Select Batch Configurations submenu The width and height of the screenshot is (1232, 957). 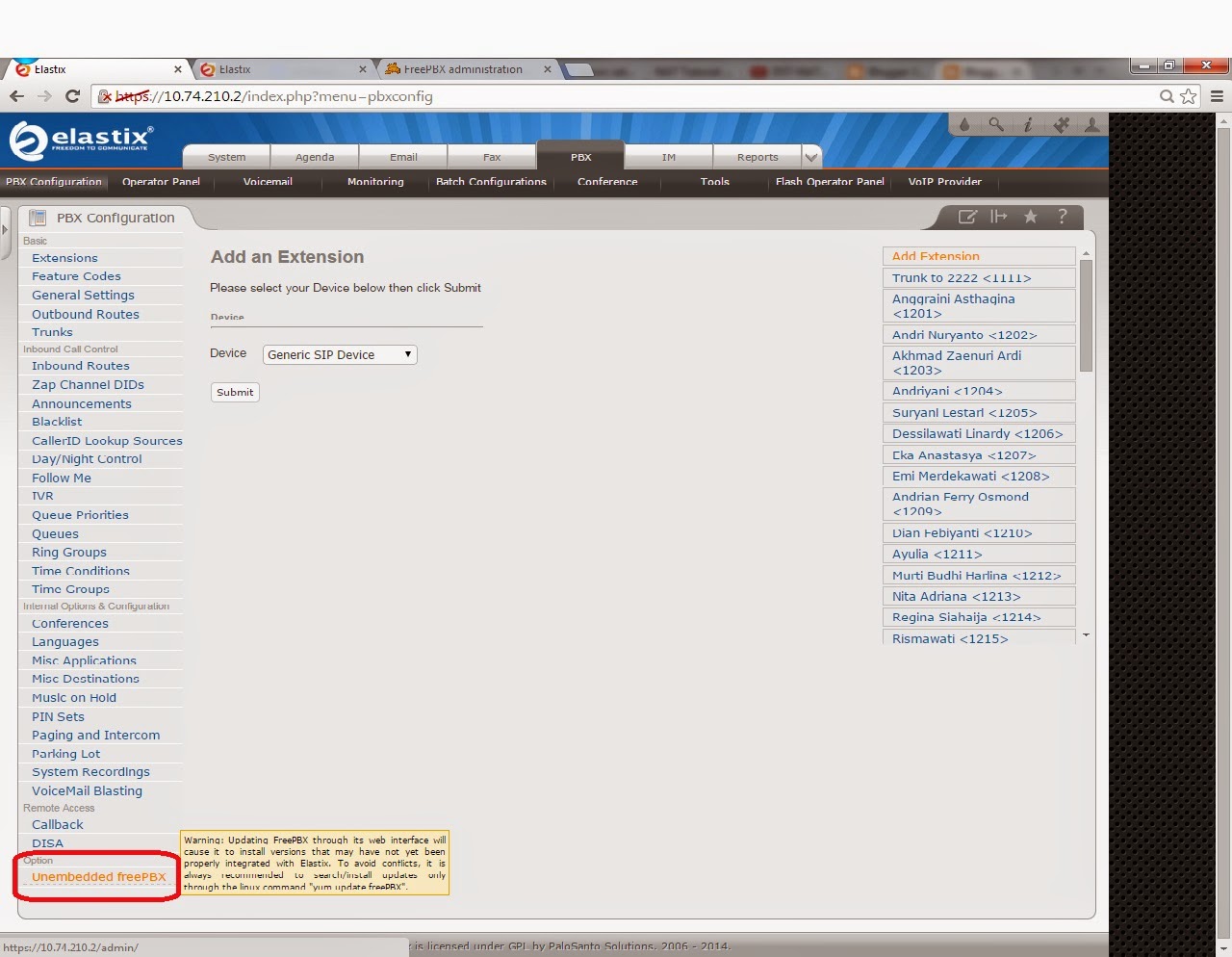(491, 181)
